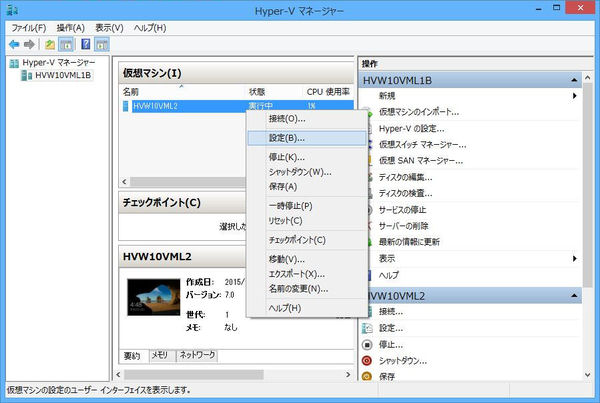Image resolution: width=600 pixels, height=403 pixels.
Task: Click 接続... in HVW10VML2 actions
Action: pyautogui.click(x=391, y=312)
